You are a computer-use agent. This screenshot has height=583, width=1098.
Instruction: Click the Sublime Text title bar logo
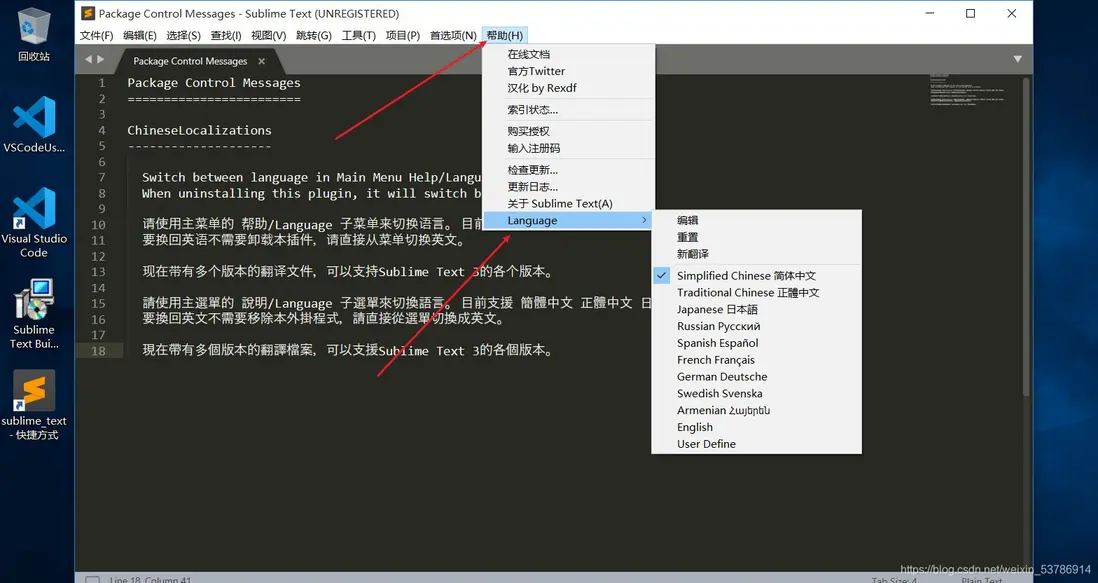(x=88, y=13)
